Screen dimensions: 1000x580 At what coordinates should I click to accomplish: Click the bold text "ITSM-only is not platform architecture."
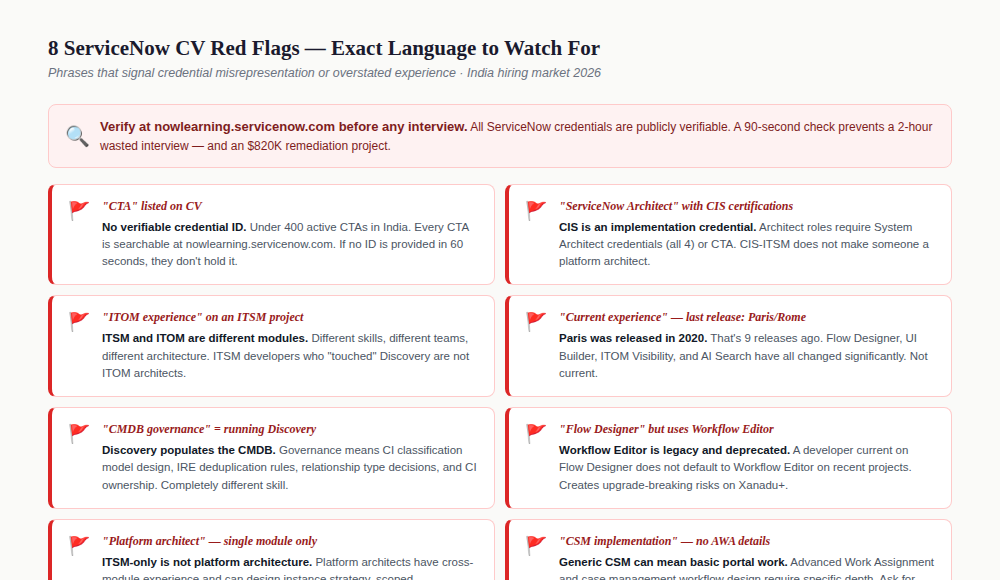207,563
